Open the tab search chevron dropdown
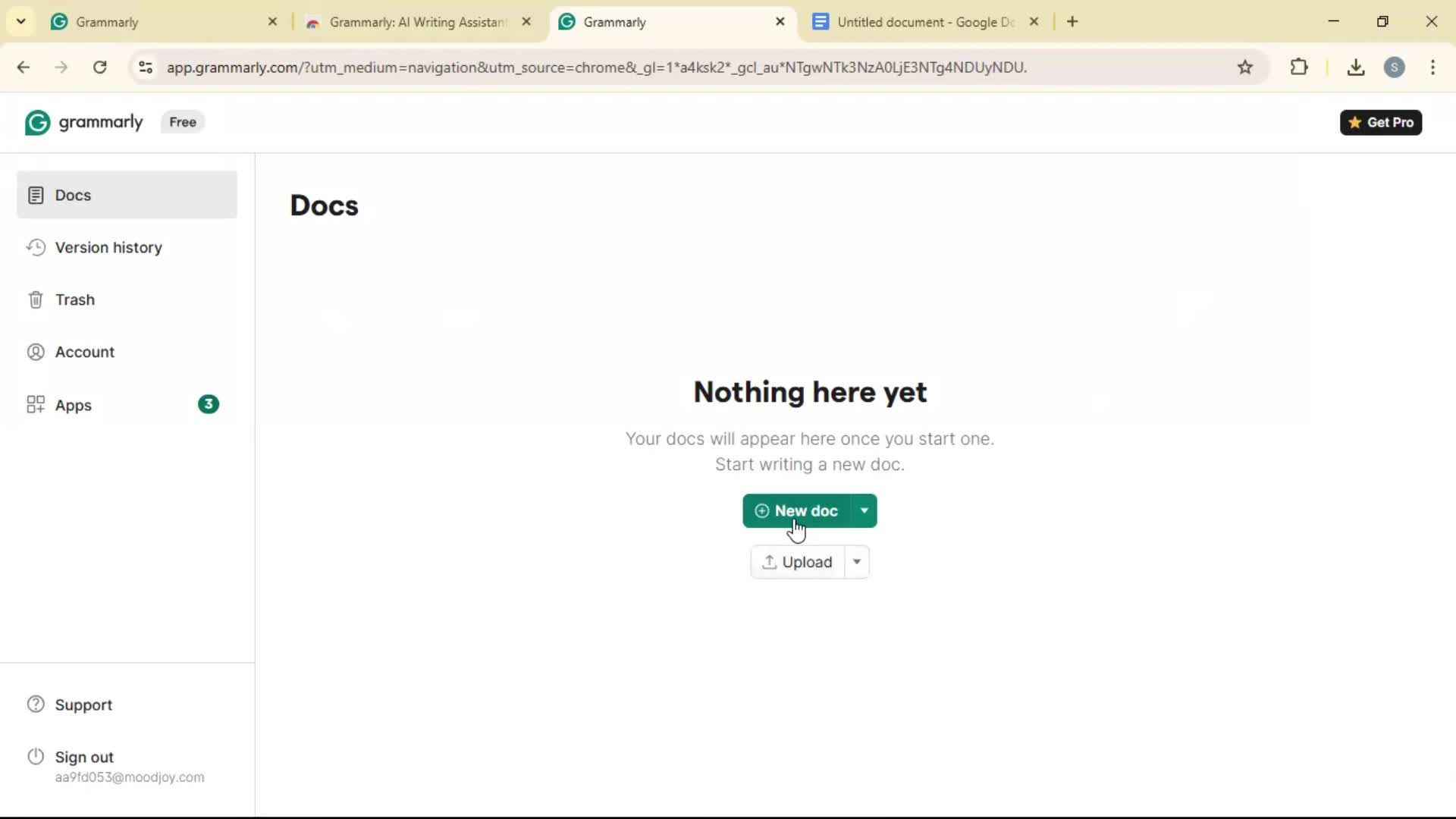 [x=20, y=21]
